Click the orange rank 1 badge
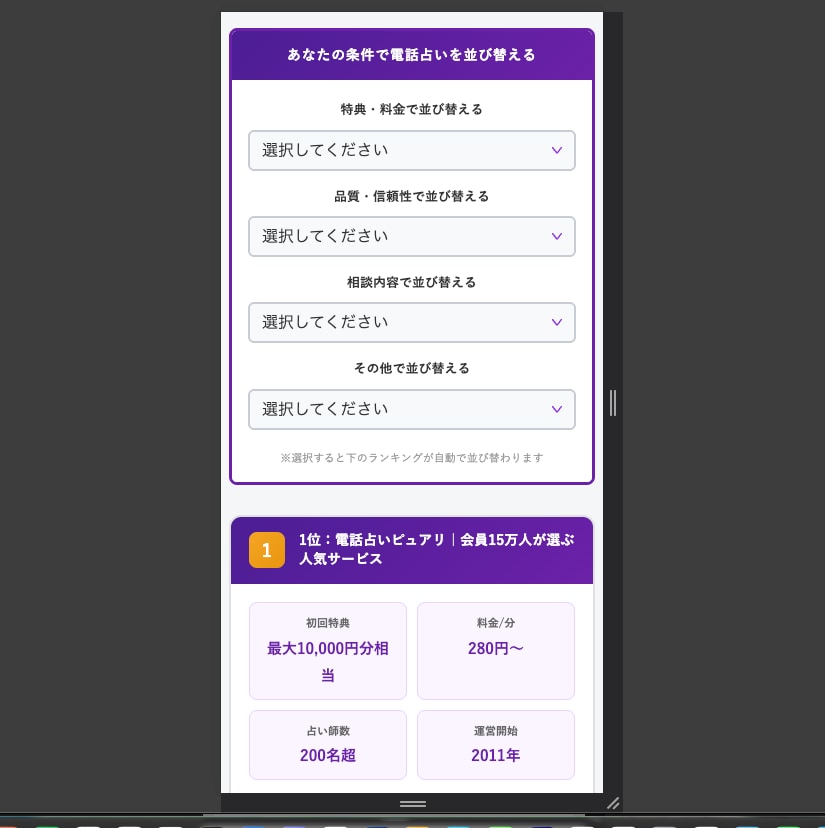Viewport: 825px width, 828px height. [267, 550]
